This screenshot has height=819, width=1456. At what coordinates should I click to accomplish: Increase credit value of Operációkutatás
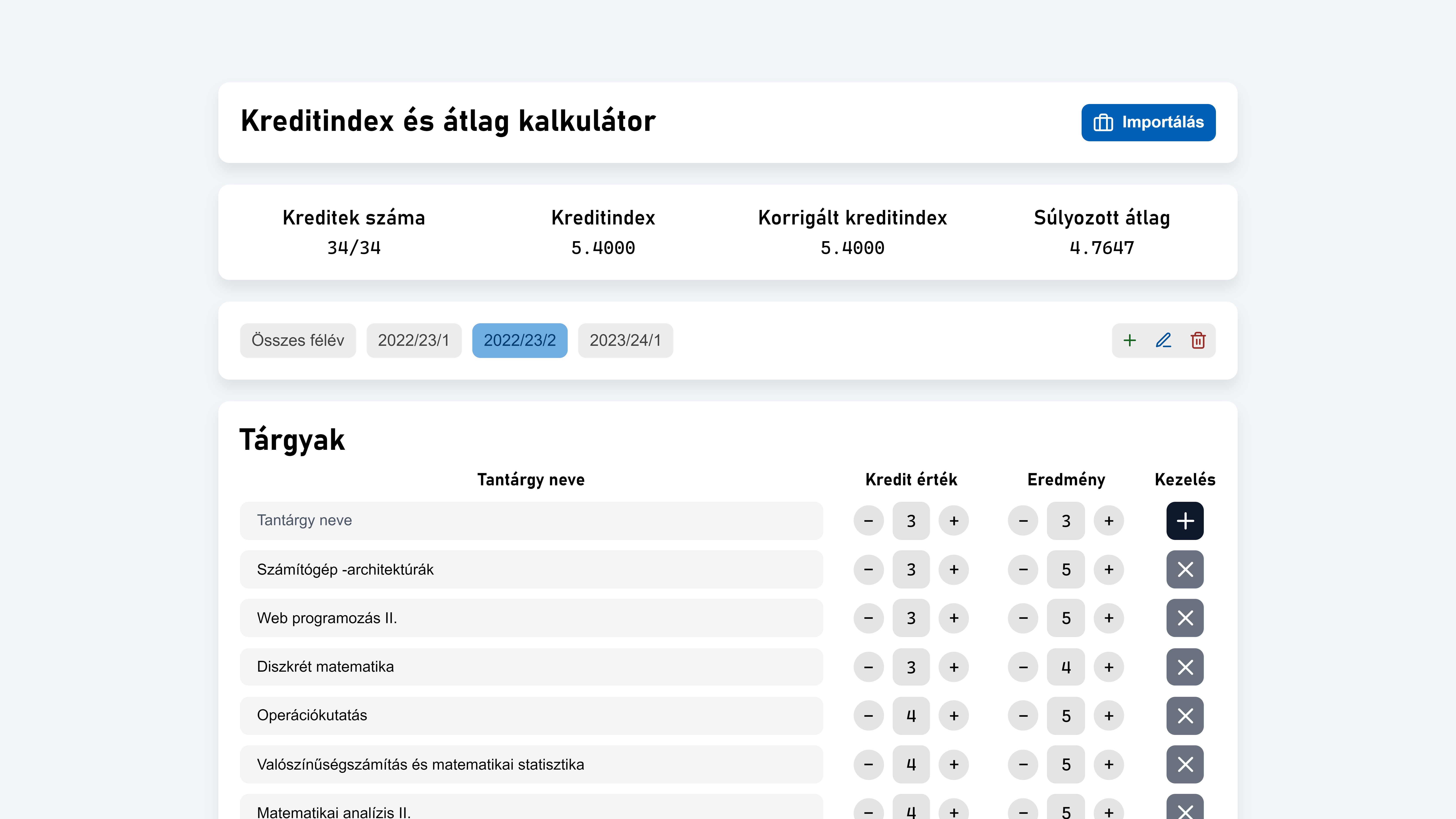(x=954, y=716)
